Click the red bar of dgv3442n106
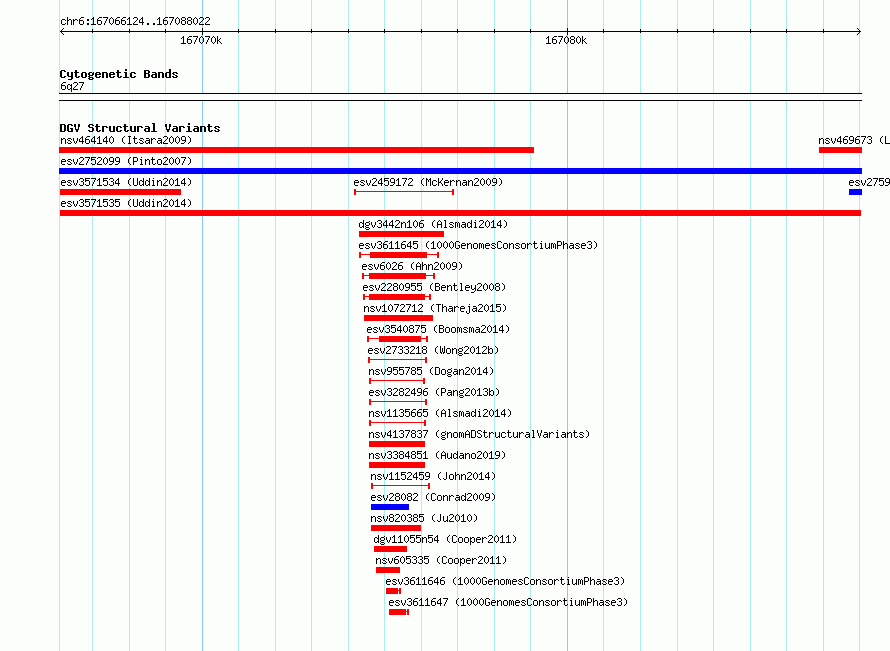 click(401, 234)
